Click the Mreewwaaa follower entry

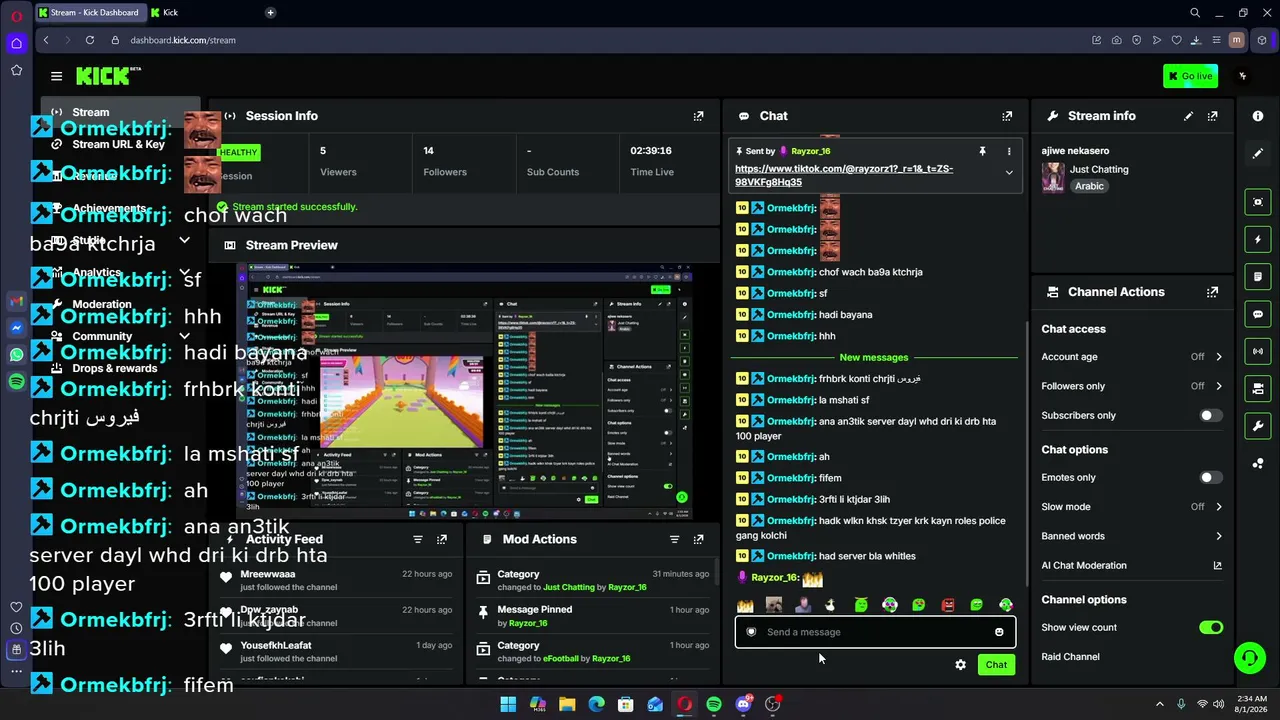(x=336, y=580)
